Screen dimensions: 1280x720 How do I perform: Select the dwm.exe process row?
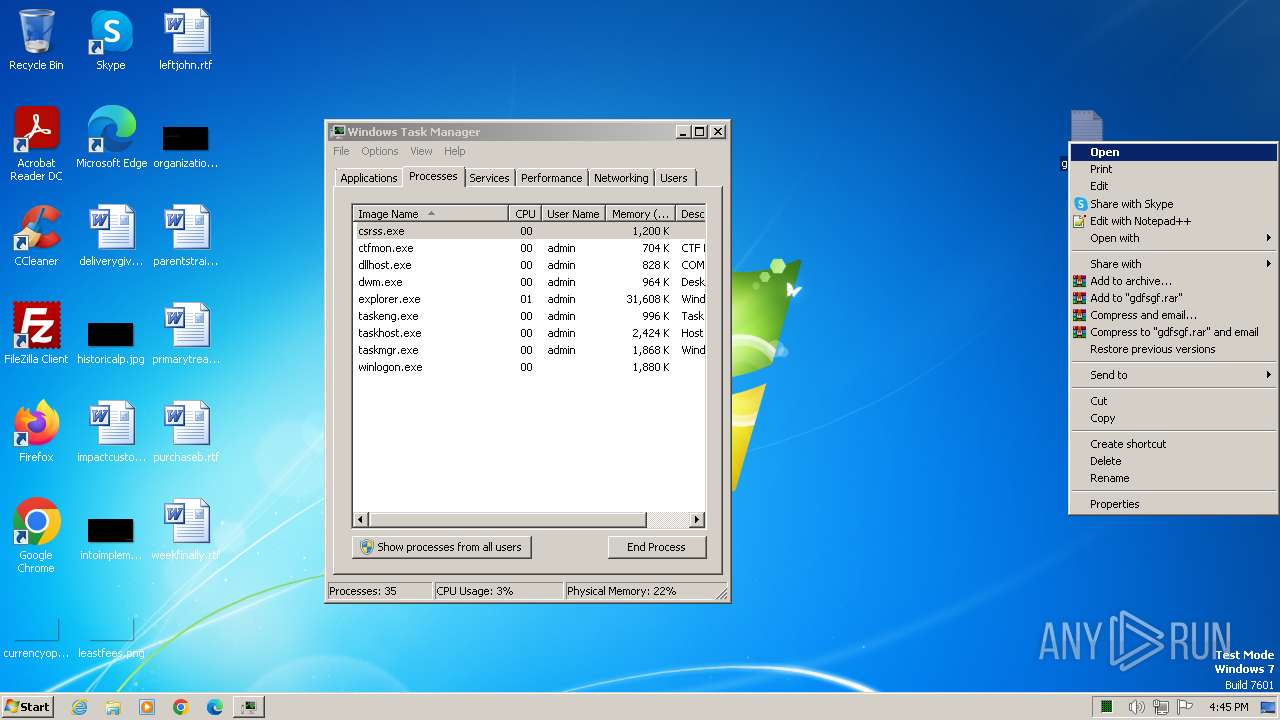pyautogui.click(x=529, y=282)
